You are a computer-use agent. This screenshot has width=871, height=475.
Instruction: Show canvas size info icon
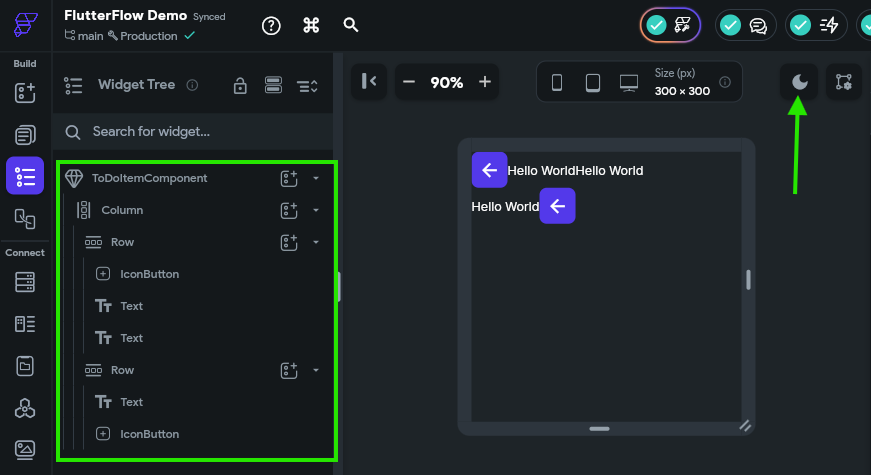(725, 82)
